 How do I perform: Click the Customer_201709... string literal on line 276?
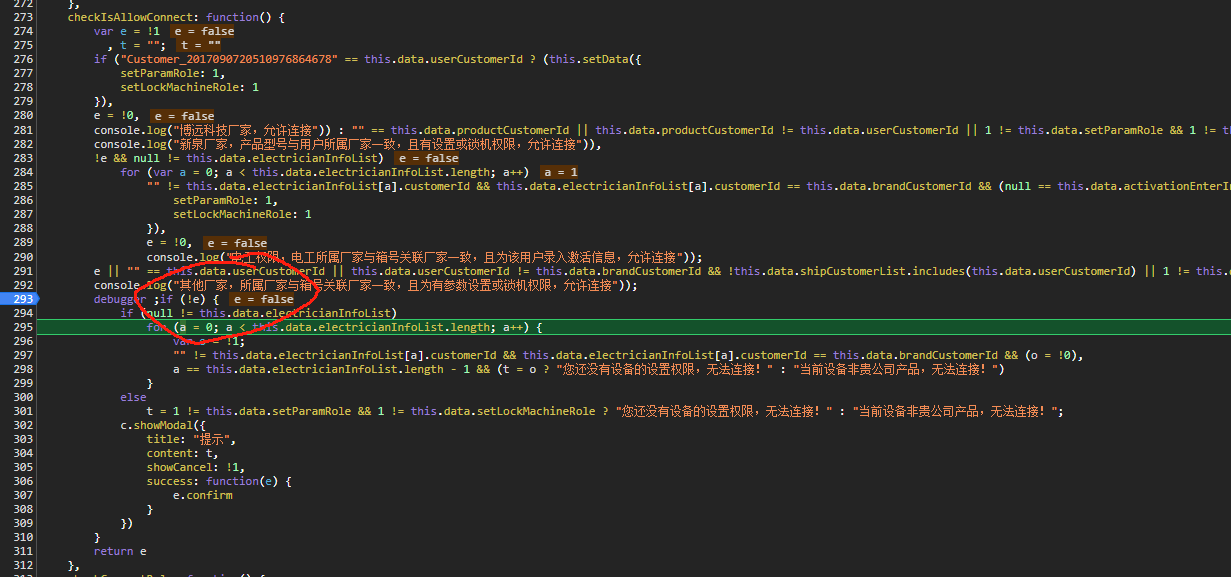pos(228,60)
